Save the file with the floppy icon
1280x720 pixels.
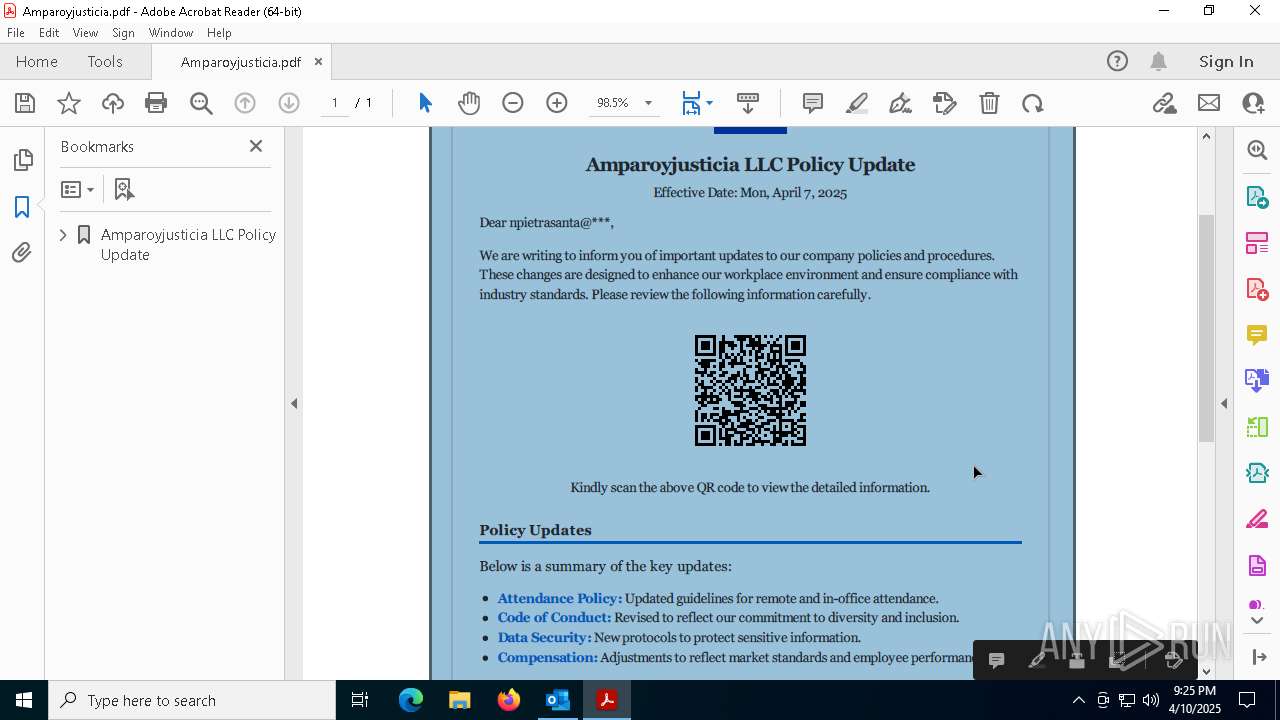tap(25, 103)
